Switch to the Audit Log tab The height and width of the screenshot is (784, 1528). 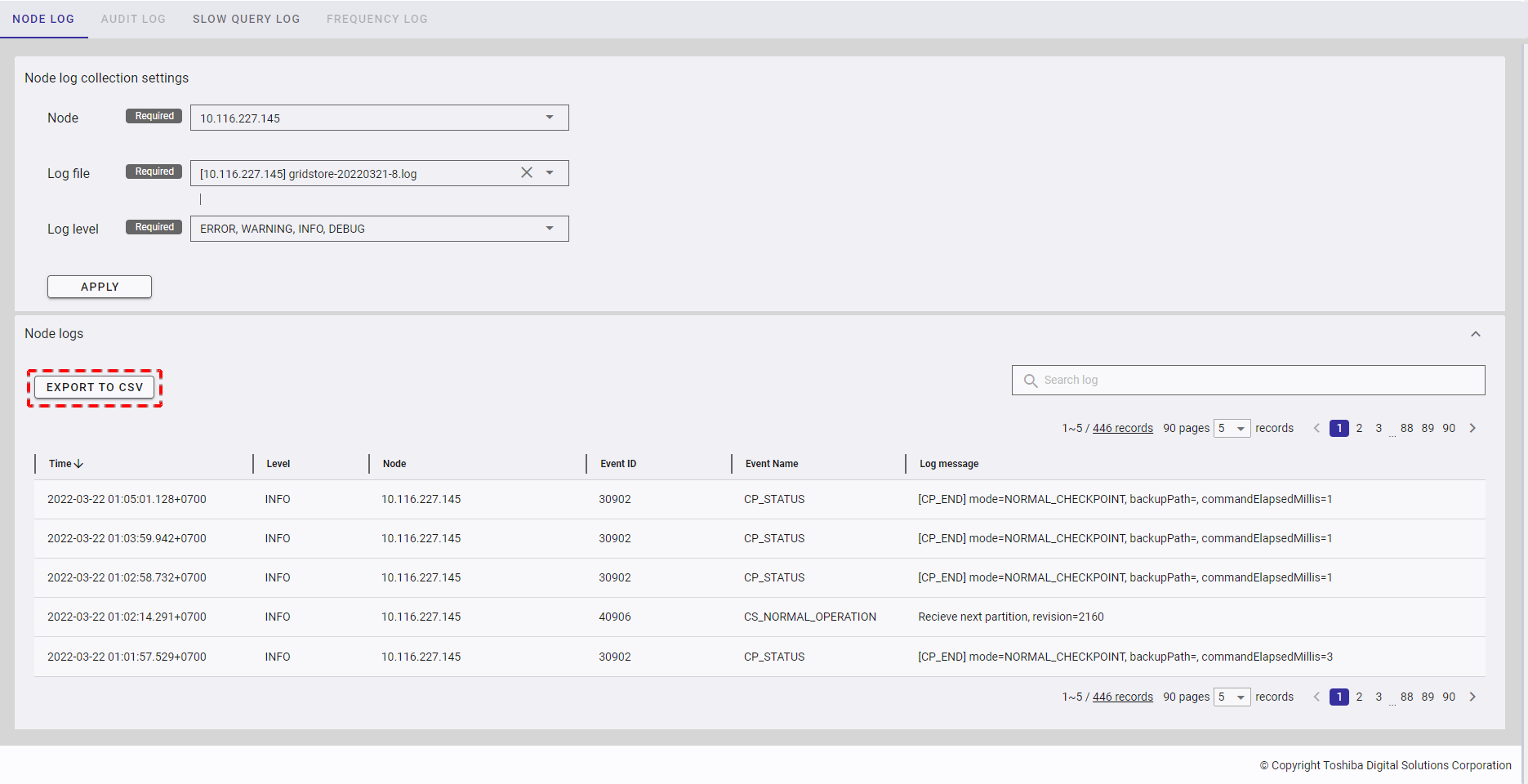pyautogui.click(x=133, y=19)
